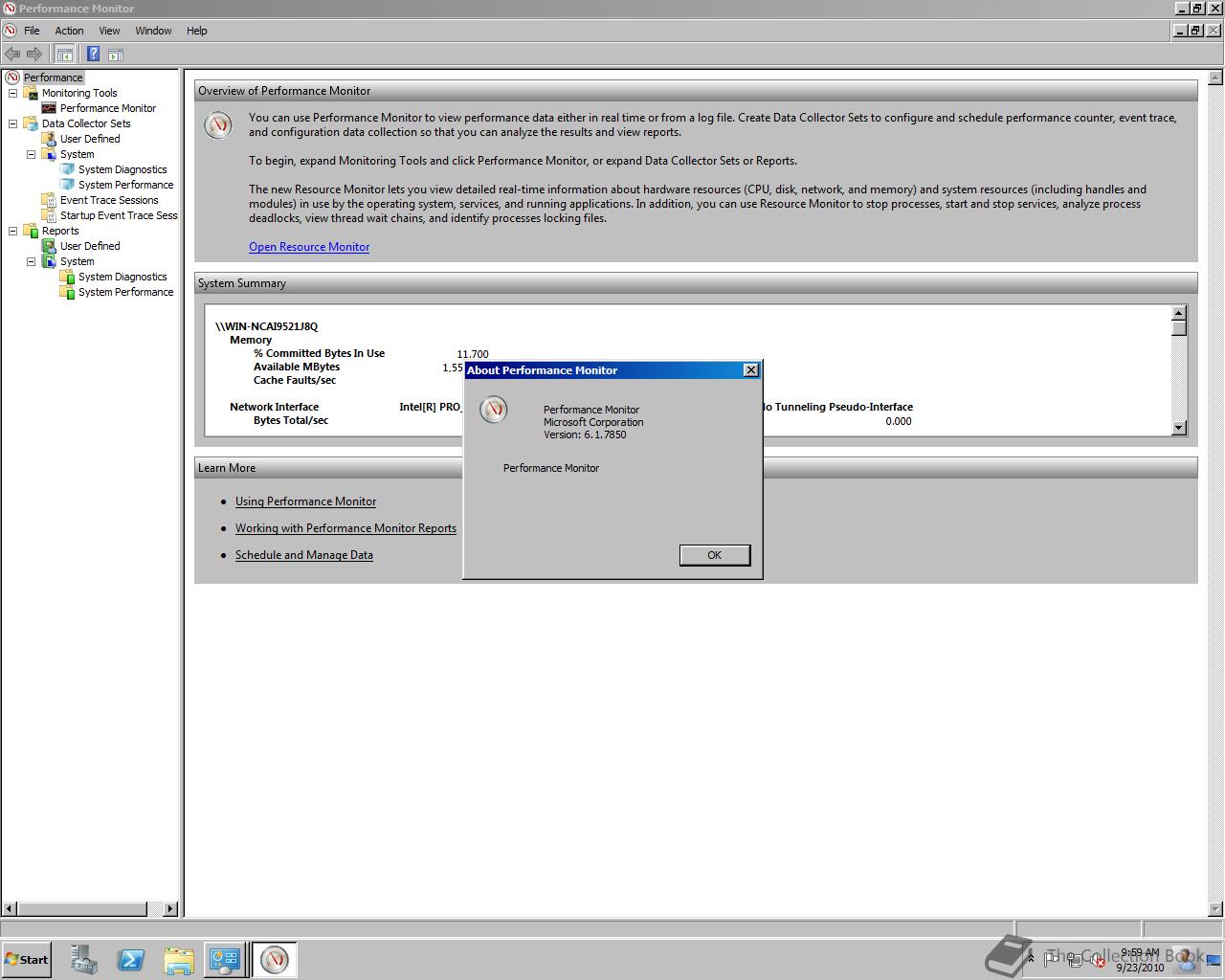
Task: Click 'Version: 6.1.7850' in About dialog
Action: (585, 434)
